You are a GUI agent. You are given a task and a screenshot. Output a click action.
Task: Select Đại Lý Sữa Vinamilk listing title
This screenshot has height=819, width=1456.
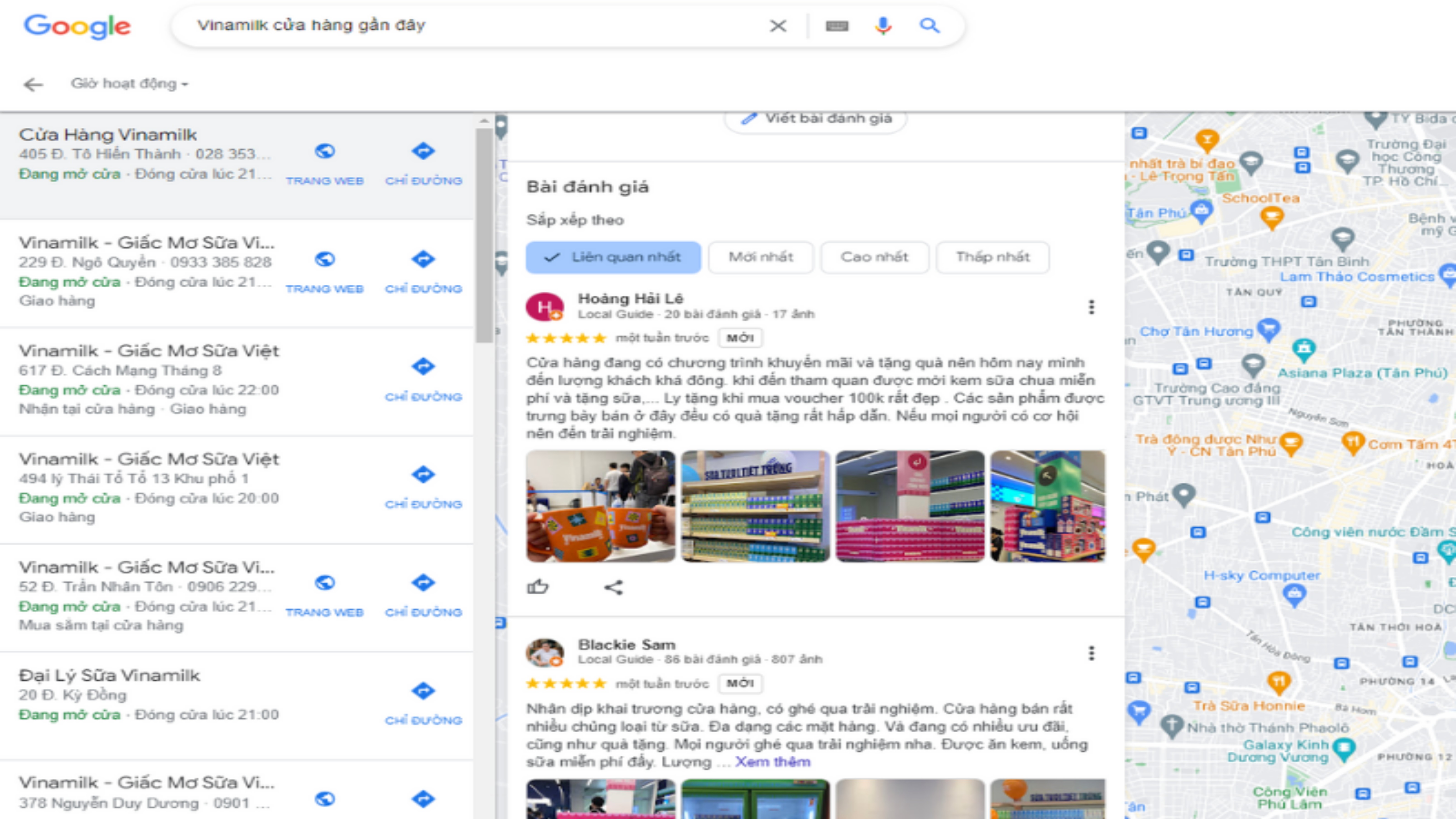click(110, 675)
